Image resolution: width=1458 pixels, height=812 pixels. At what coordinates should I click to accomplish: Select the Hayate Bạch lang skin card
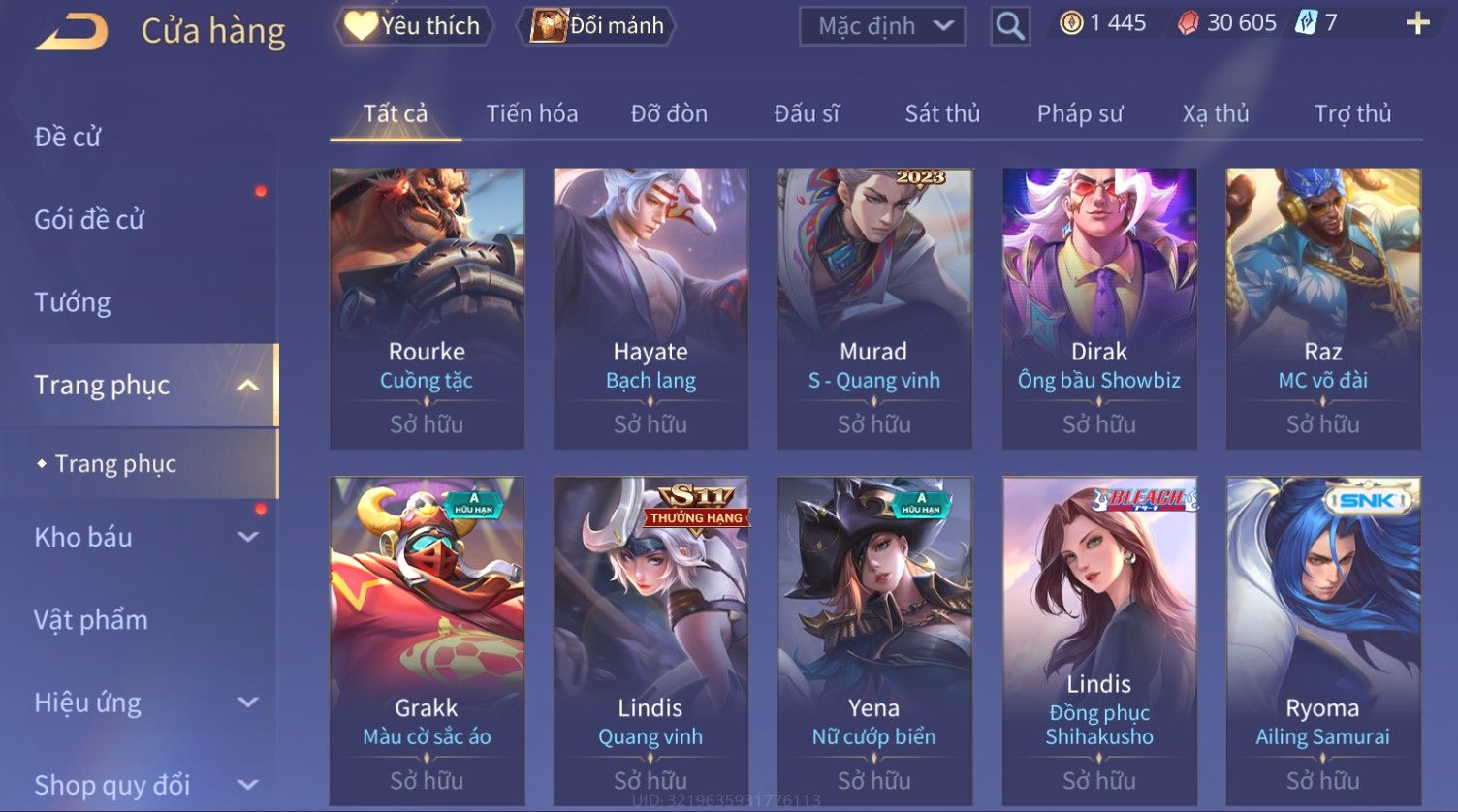coord(650,308)
